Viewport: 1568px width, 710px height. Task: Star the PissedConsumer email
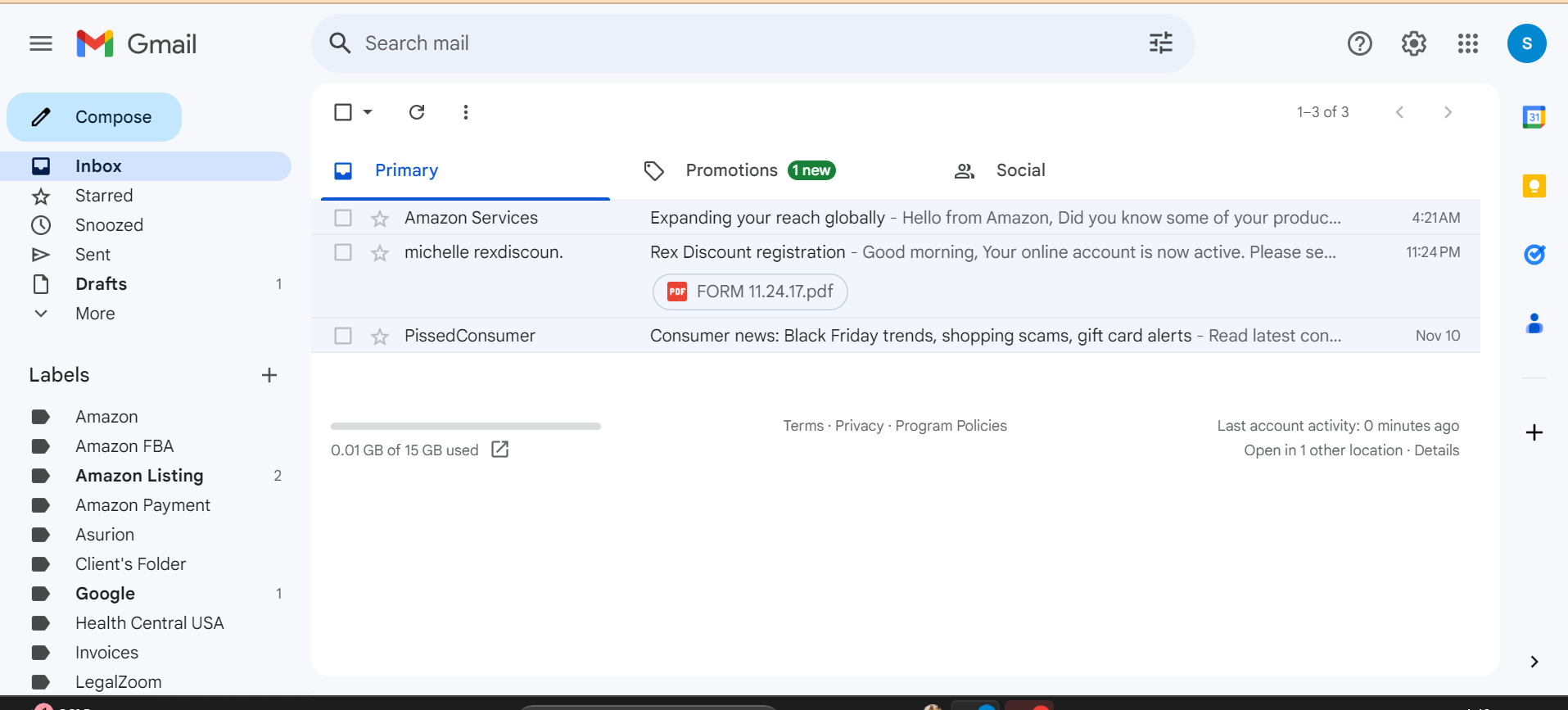(x=380, y=337)
